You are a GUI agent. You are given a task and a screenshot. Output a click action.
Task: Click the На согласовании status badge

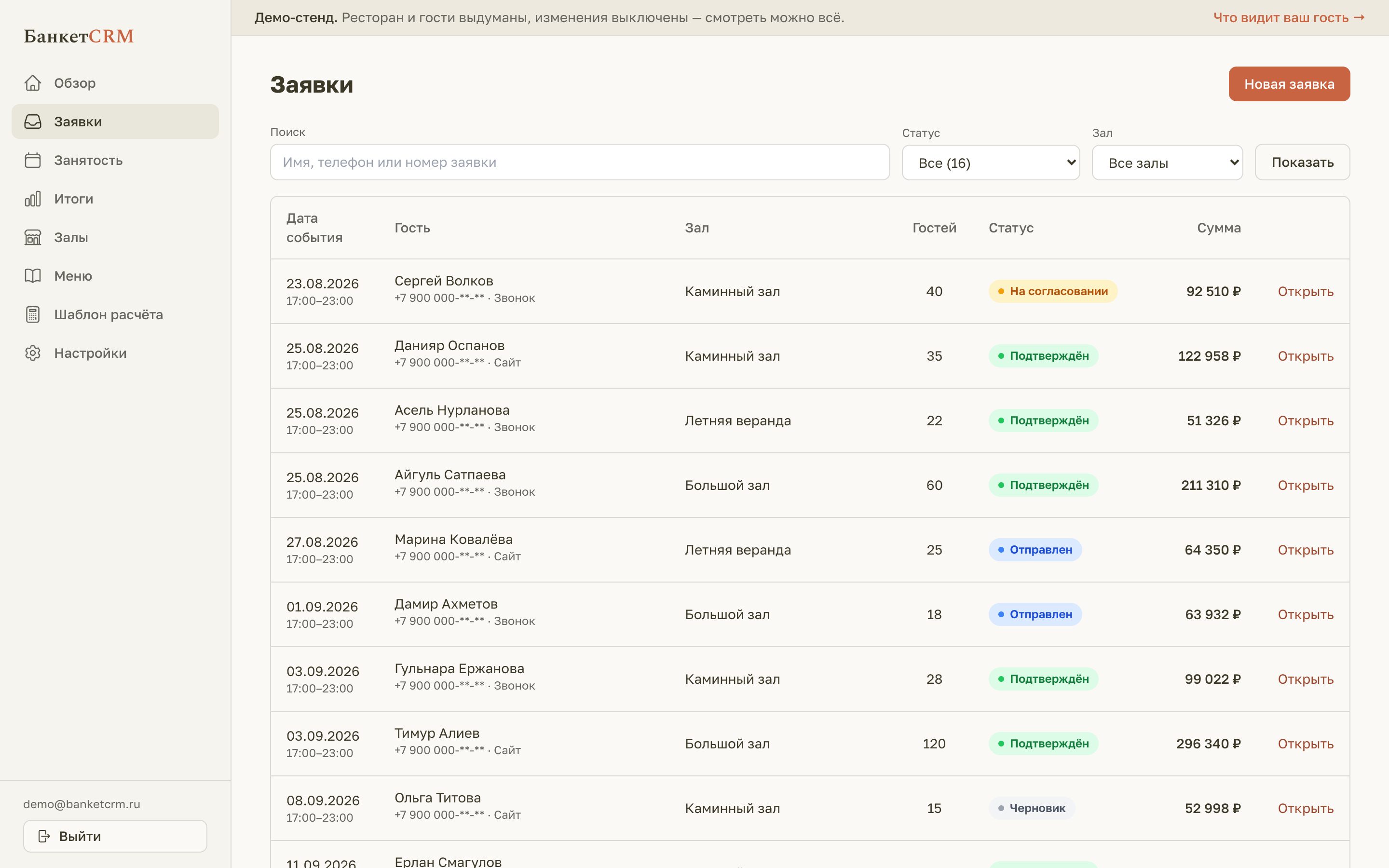[1053, 291]
